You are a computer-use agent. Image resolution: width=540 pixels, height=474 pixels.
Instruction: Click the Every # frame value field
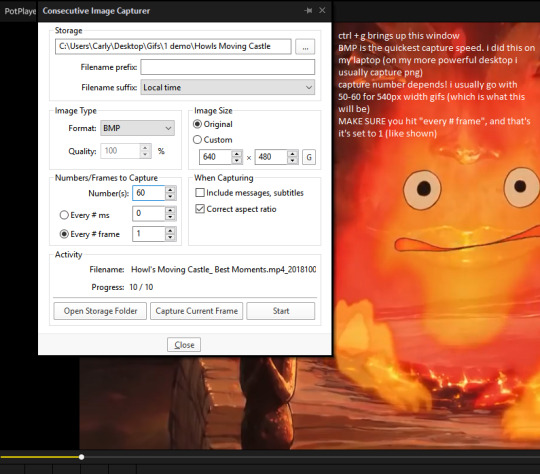click(x=149, y=234)
